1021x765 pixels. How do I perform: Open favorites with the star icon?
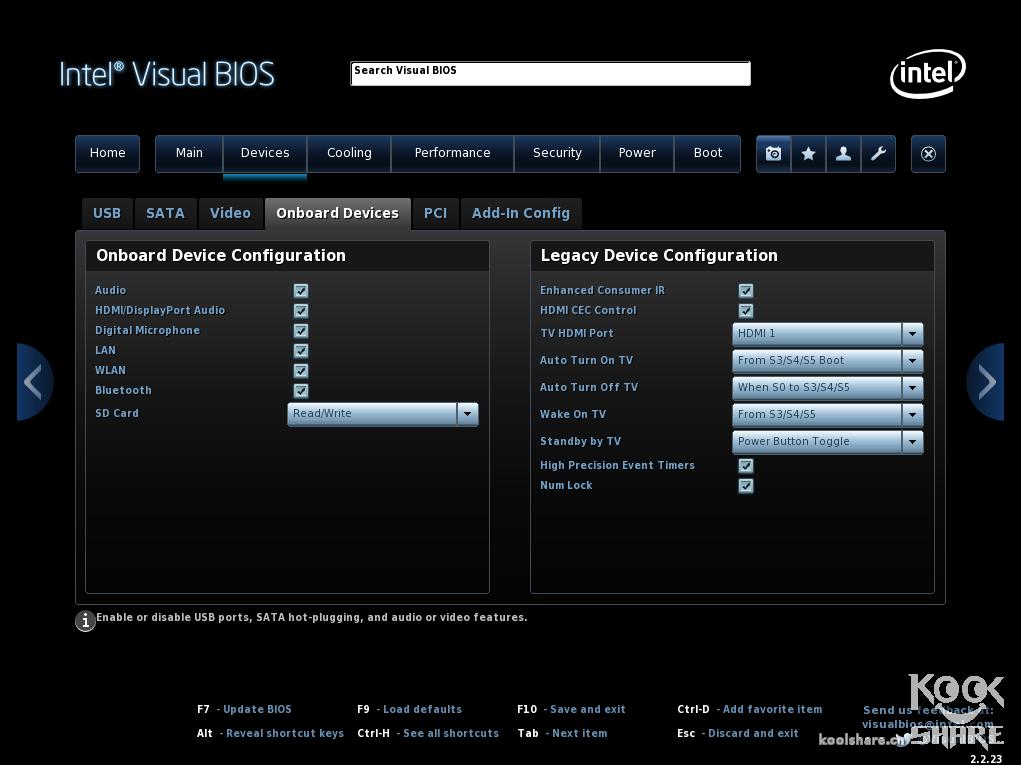808,154
